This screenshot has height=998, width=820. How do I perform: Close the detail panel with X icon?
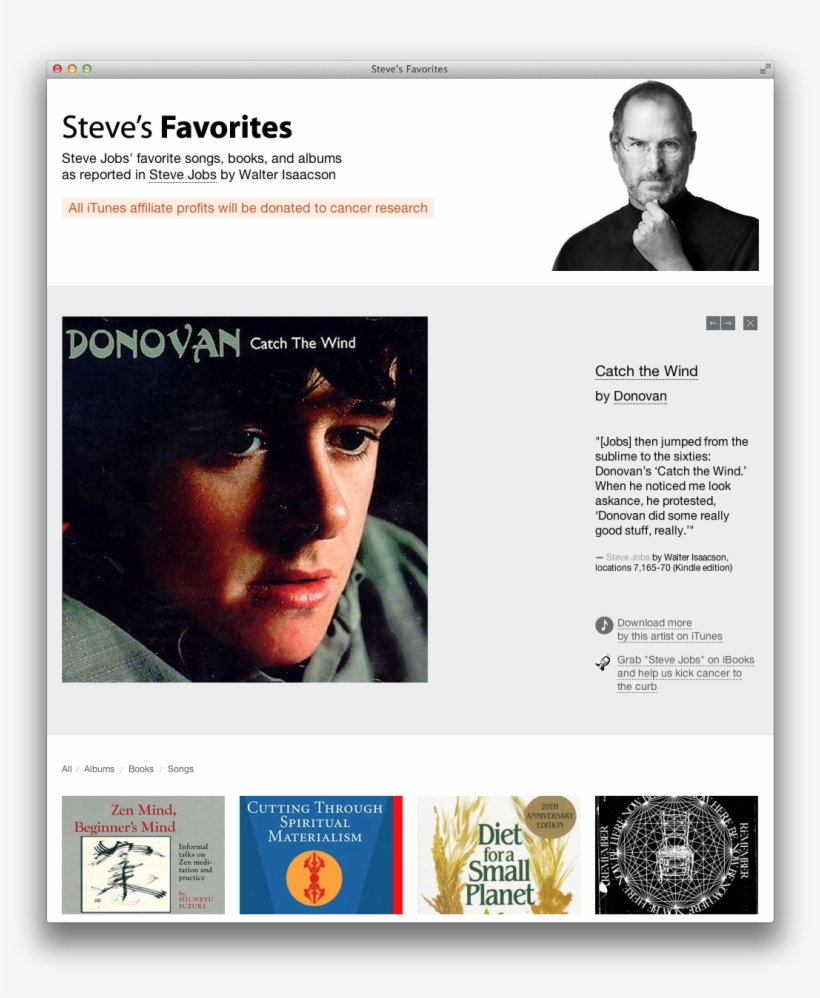coord(751,323)
